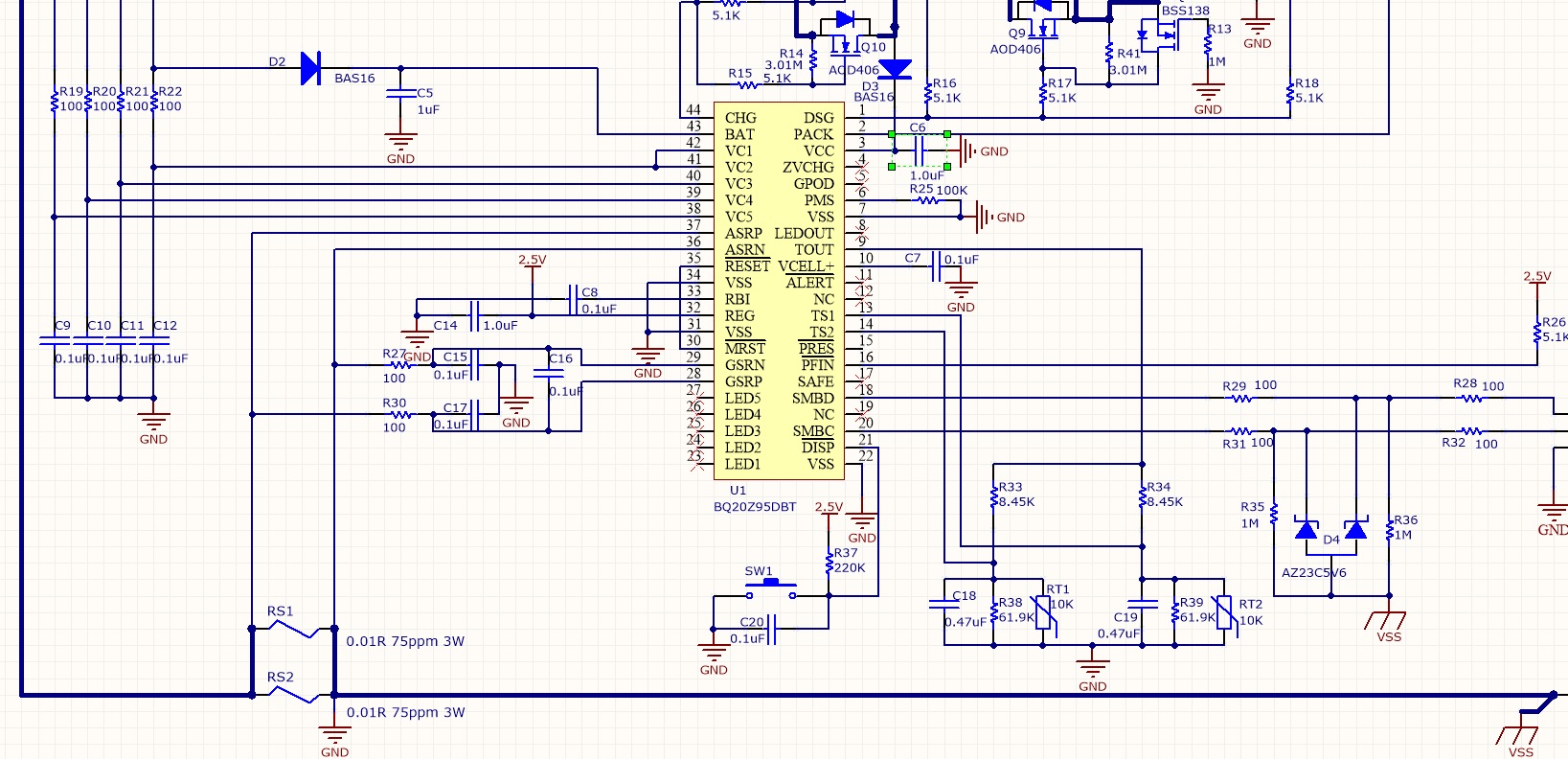Click the GND symbol below RS2

click(x=334, y=737)
